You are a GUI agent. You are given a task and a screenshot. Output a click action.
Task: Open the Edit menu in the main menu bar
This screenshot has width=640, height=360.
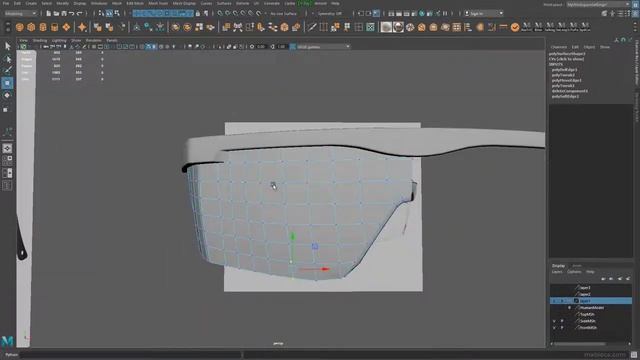coord(17,3)
